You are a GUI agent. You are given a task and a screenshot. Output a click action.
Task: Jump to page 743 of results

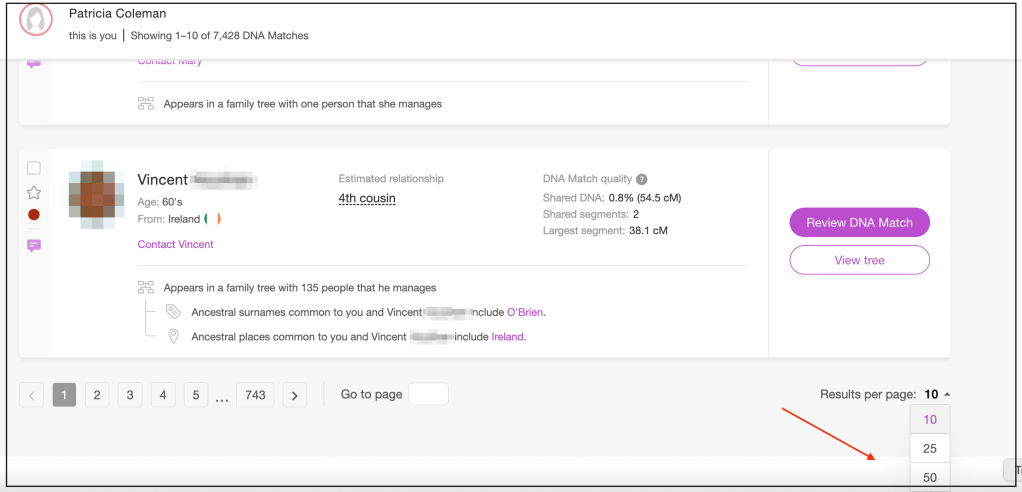(255, 395)
